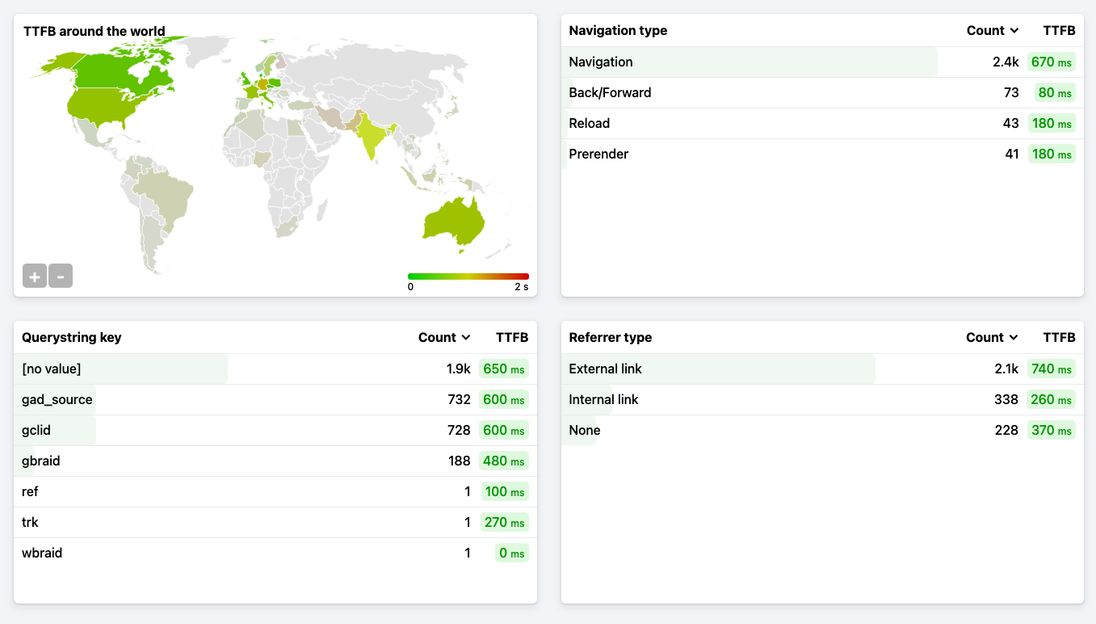Click the TTFB header in Navigation type

click(1059, 31)
